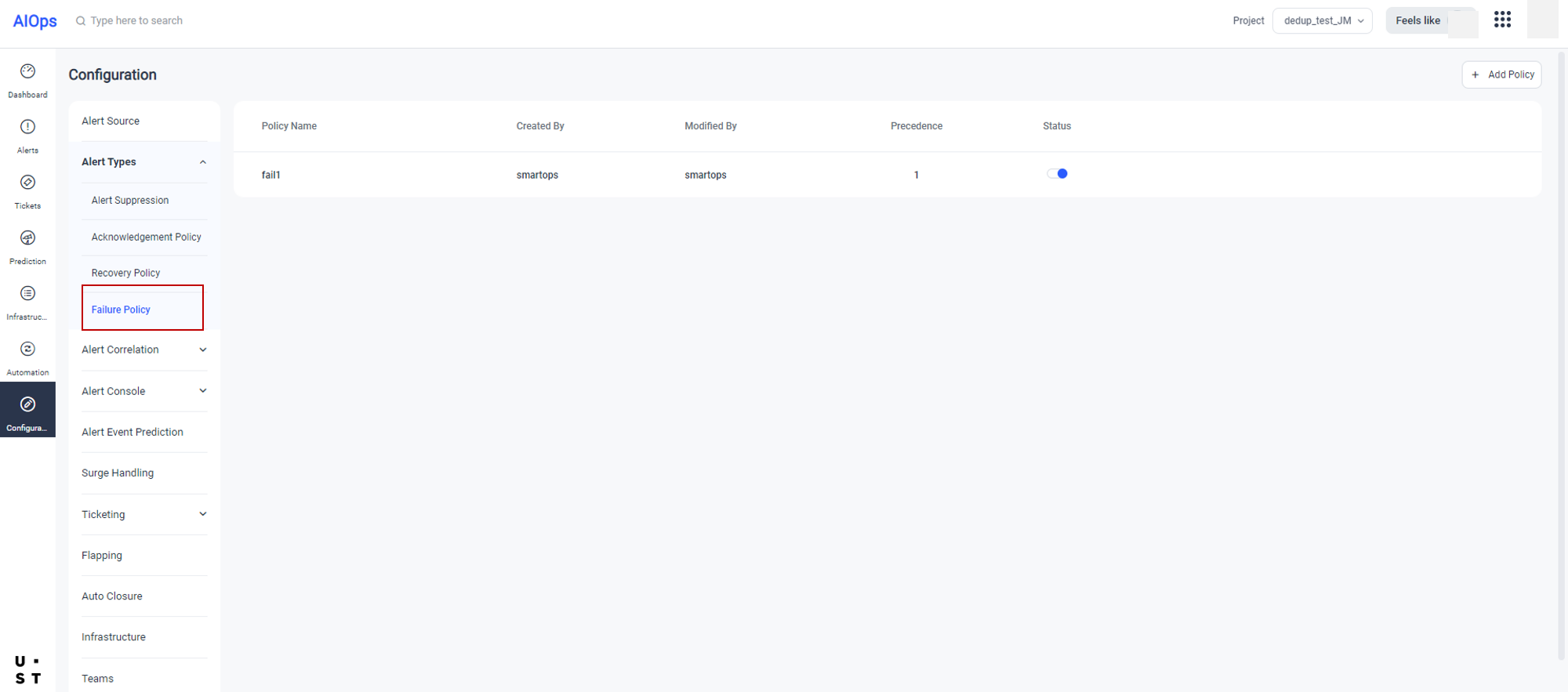This screenshot has width=1568, height=692.
Task: Click the AIOps logo link
Action: pyautogui.click(x=35, y=21)
